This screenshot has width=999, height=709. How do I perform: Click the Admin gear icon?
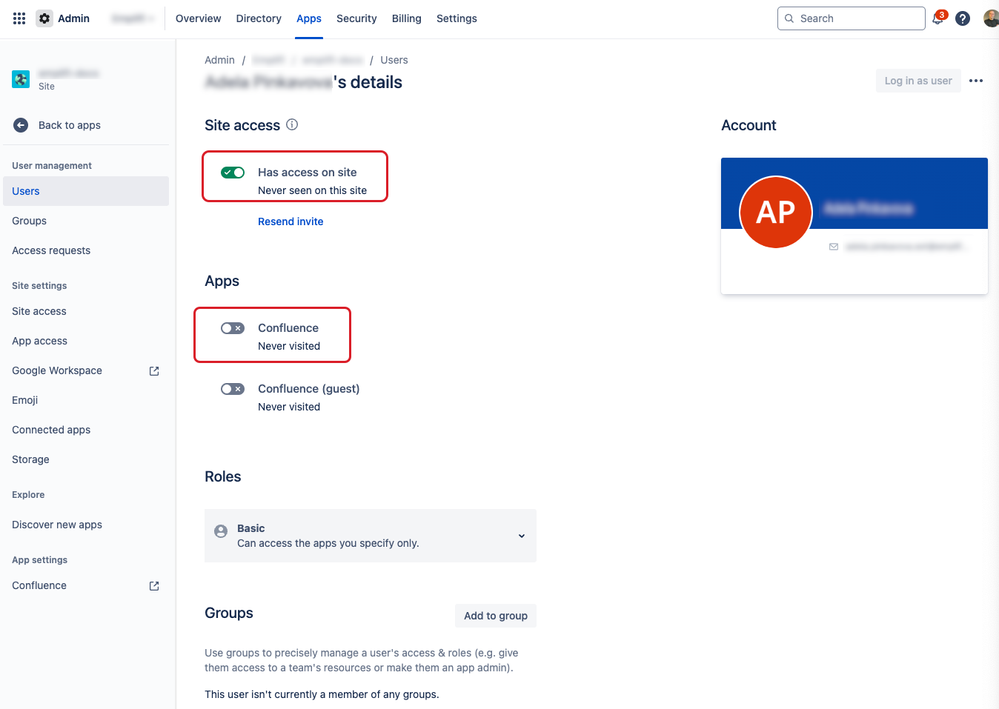[x=44, y=18]
